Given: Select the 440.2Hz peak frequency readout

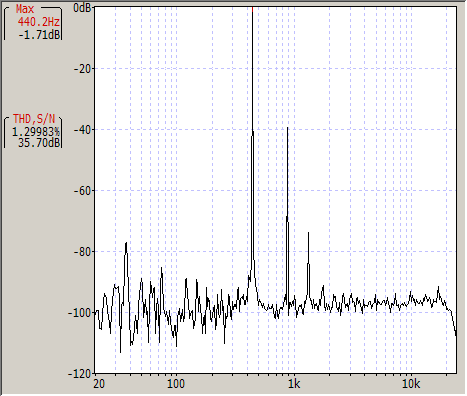Looking at the screenshot, I should coord(39,22).
